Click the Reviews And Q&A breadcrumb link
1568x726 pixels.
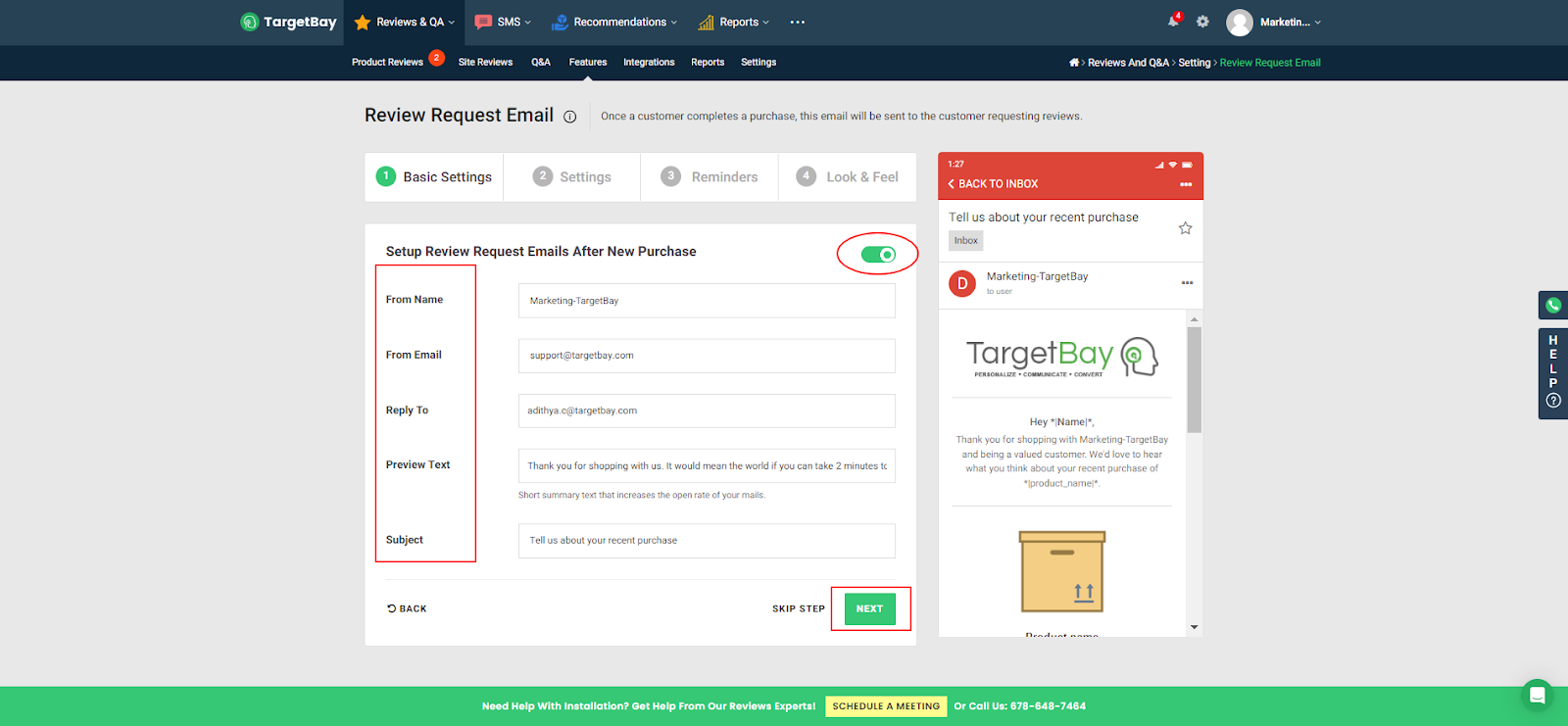(x=1128, y=62)
